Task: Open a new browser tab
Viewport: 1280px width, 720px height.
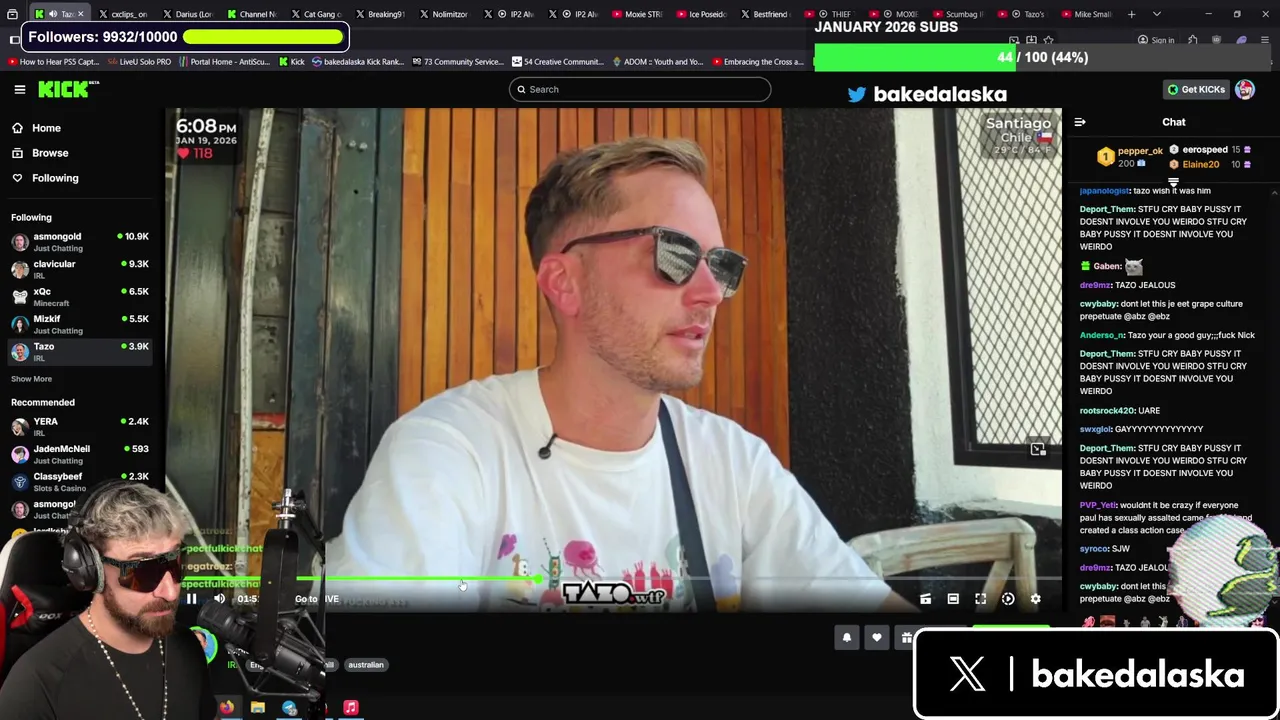Action: [x=1131, y=14]
